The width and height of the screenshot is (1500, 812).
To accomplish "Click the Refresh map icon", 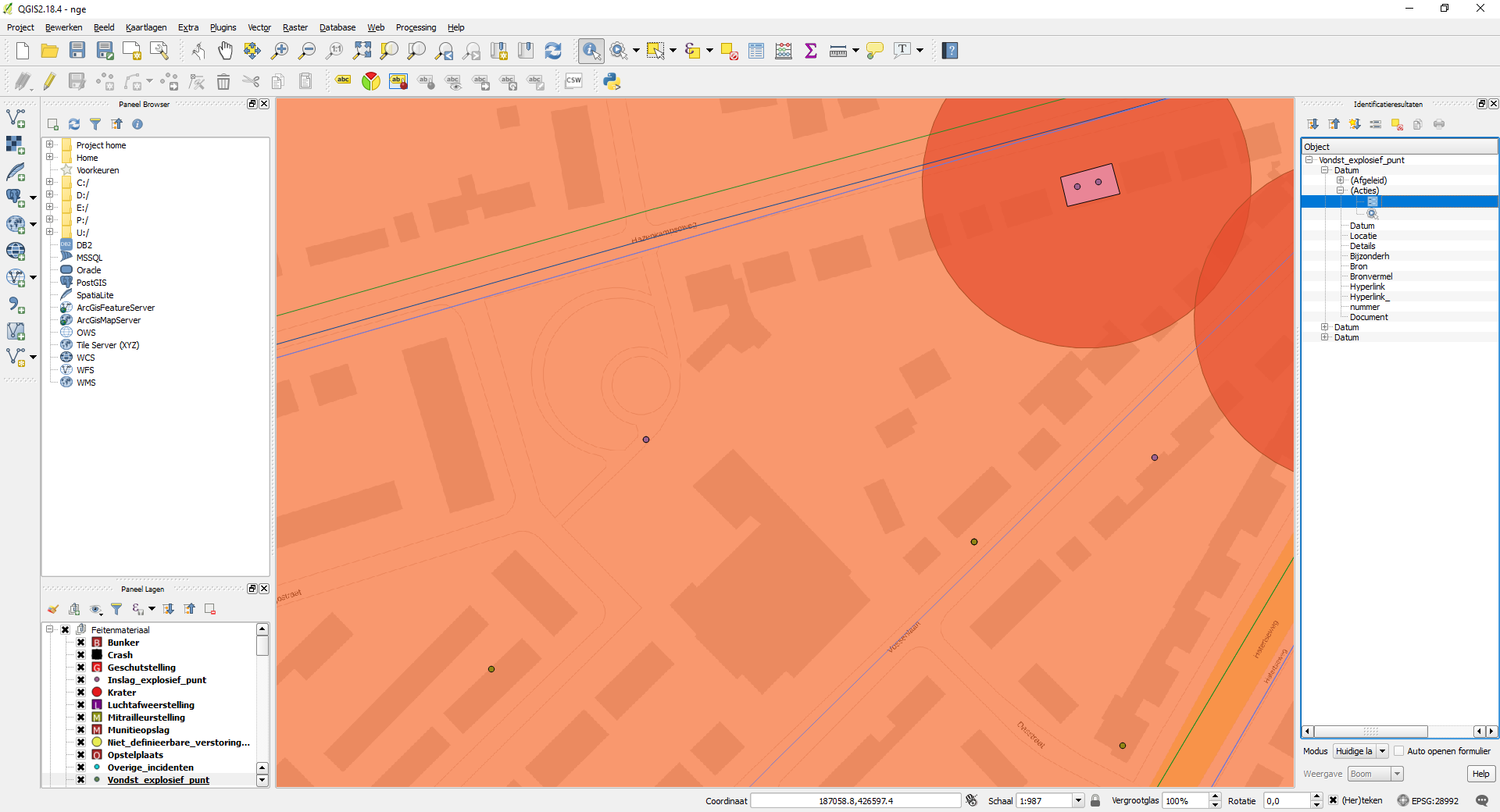I will click(553, 51).
